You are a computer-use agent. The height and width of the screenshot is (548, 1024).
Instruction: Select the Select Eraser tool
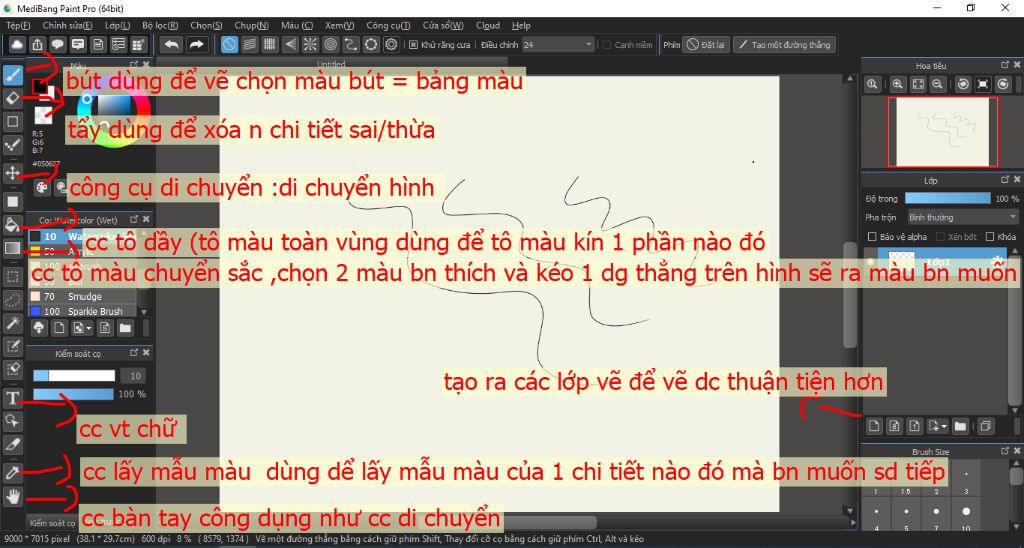coord(12,370)
